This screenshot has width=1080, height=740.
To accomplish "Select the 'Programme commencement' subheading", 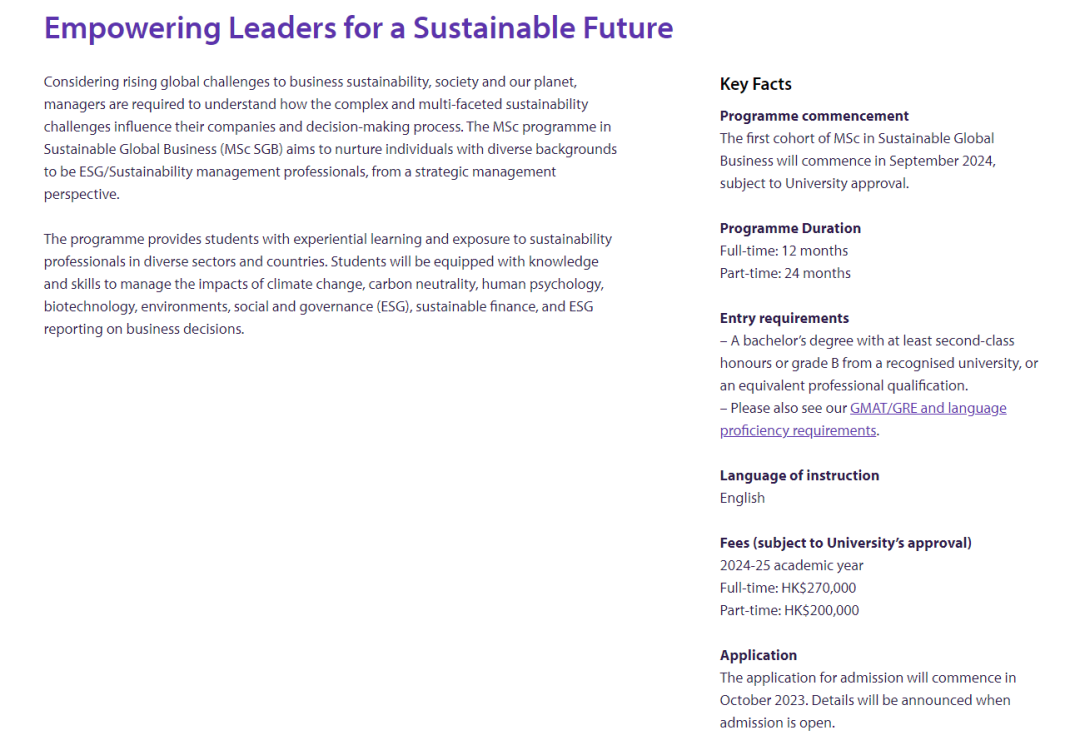I will click(x=814, y=116).
